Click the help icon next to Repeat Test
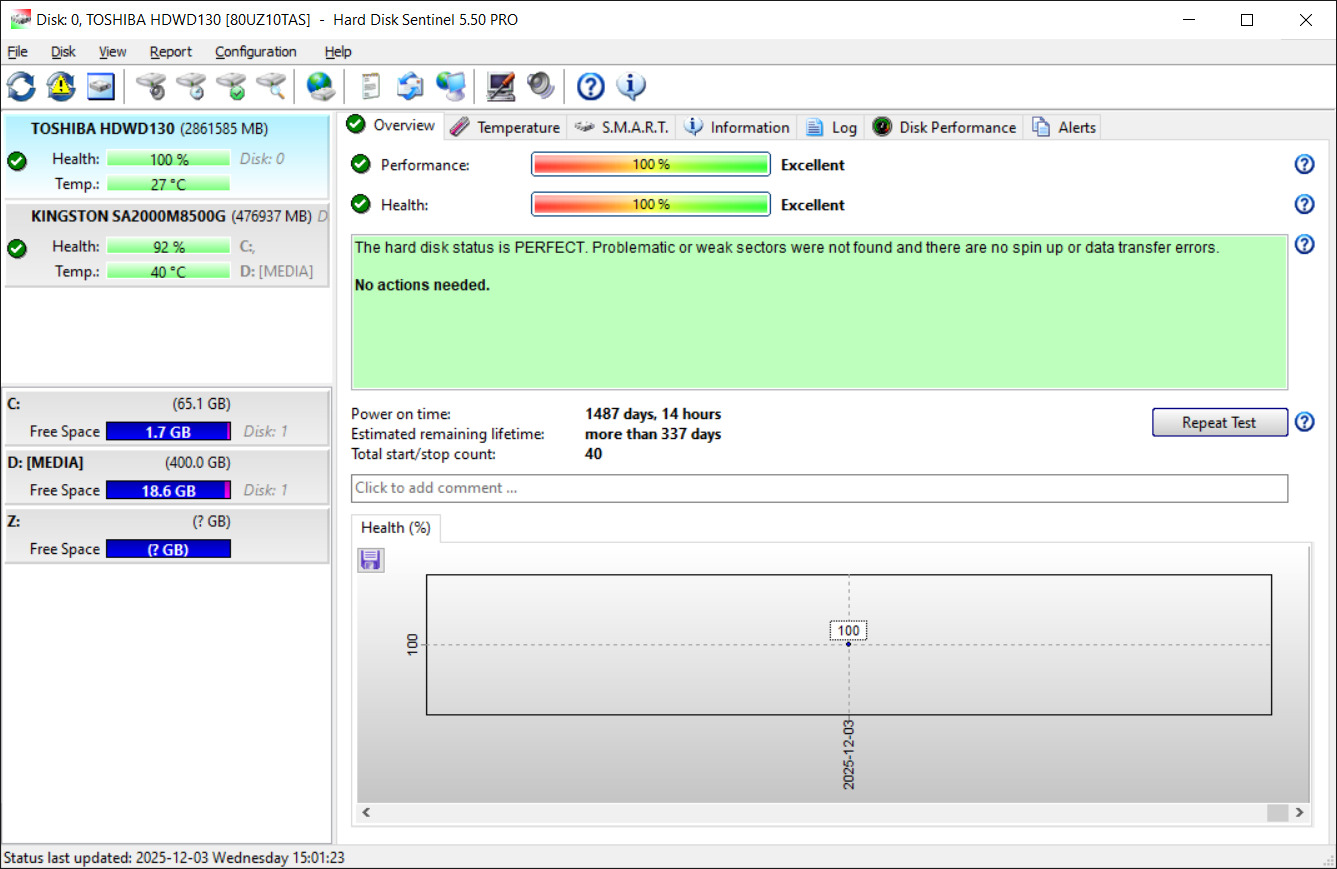The height and width of the screenshot is (869, 1337). 1304,422
